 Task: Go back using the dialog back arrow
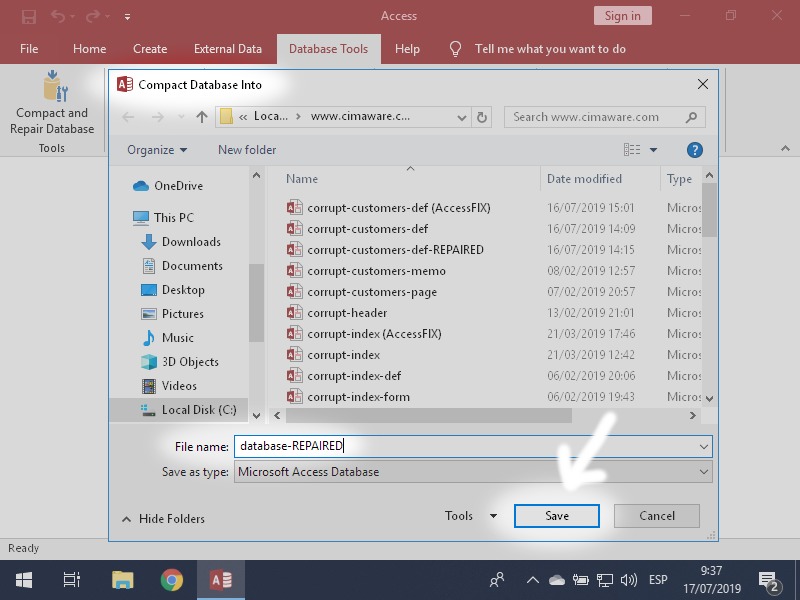[x=128, y=117]
